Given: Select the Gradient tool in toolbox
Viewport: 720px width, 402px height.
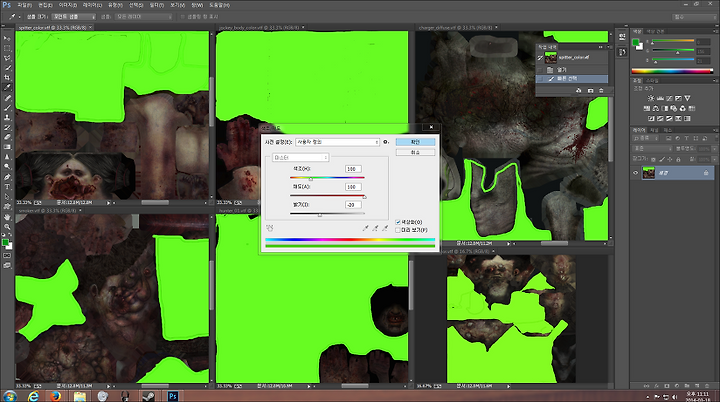Looking at the screenshot, I should (7, 147).
